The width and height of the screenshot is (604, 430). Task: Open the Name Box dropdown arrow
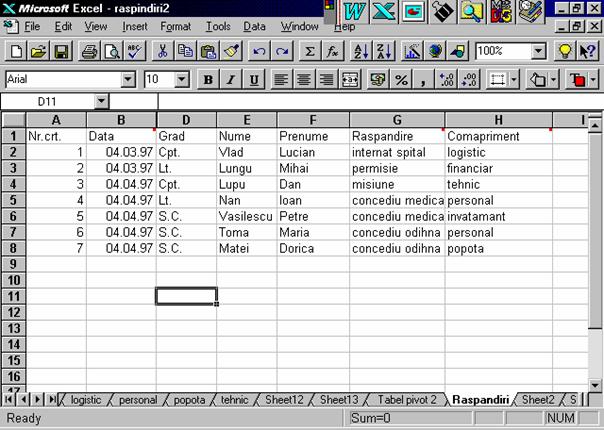click(x=101, y=101)
